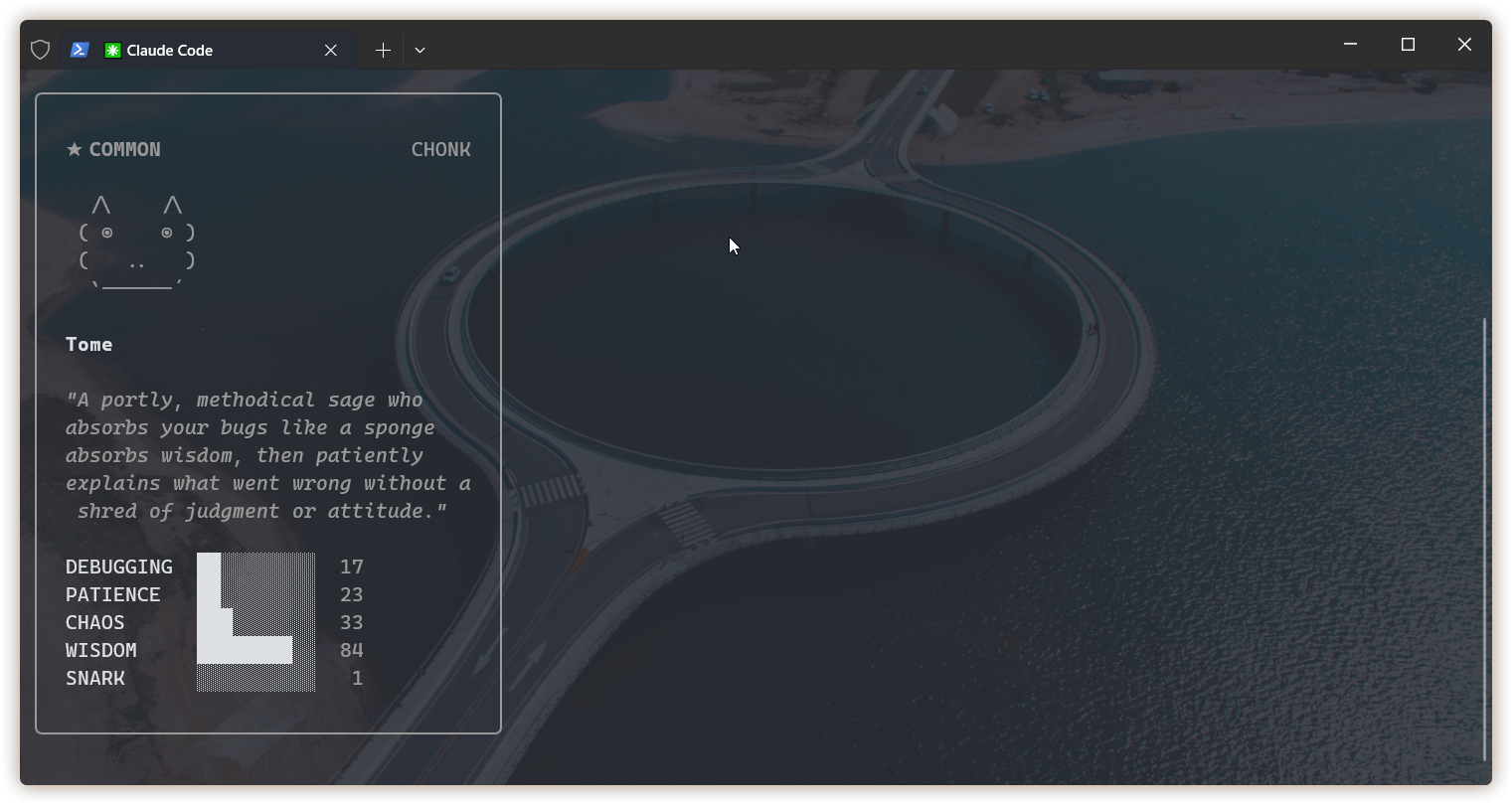Click the companion name Tome

pos(89,344)
